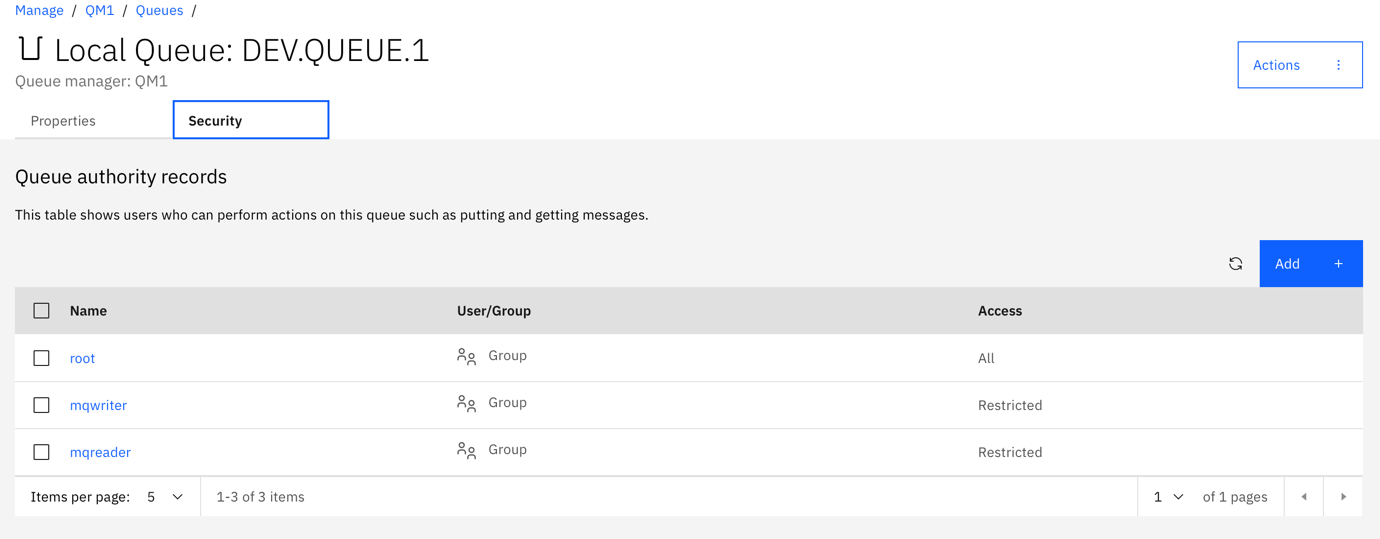Click the local queue icon beside title
Screen dimensions: 1380x539
(x=31, y=48)
